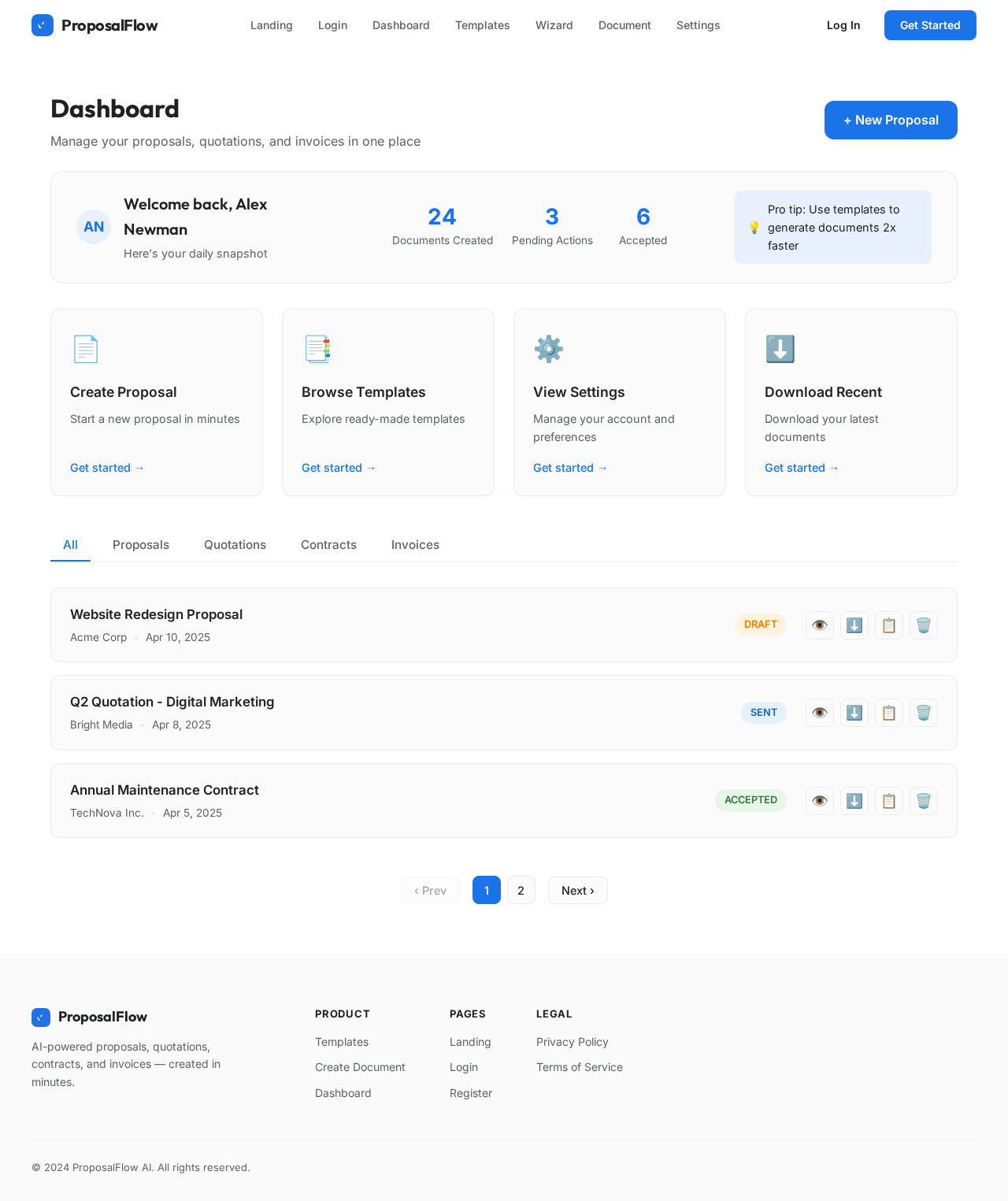Click the Next pagination button
The height and width of the screenshot is (1201, 1008).
pos(578,890)
